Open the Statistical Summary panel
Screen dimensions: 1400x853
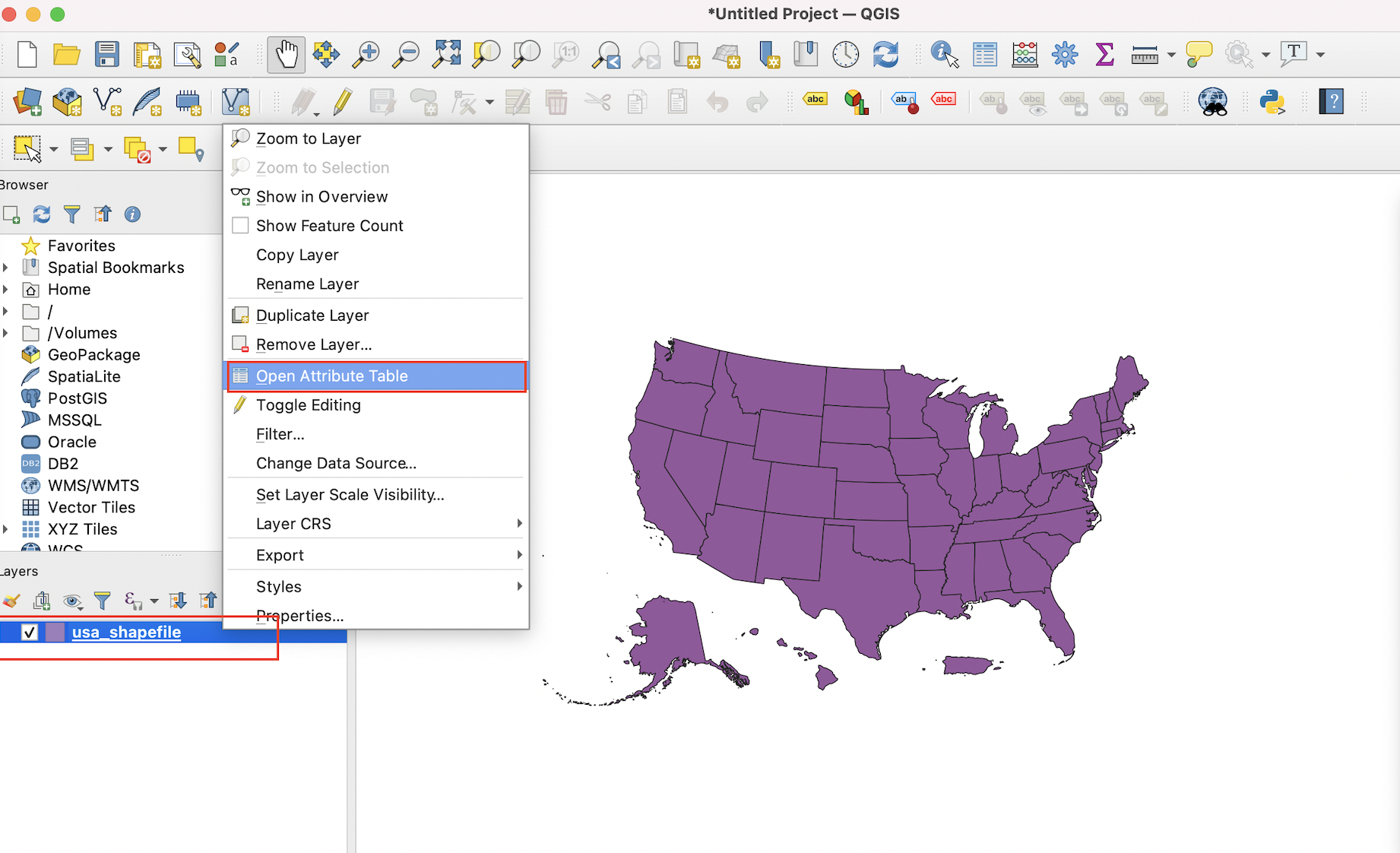[x=1104, y=54]
